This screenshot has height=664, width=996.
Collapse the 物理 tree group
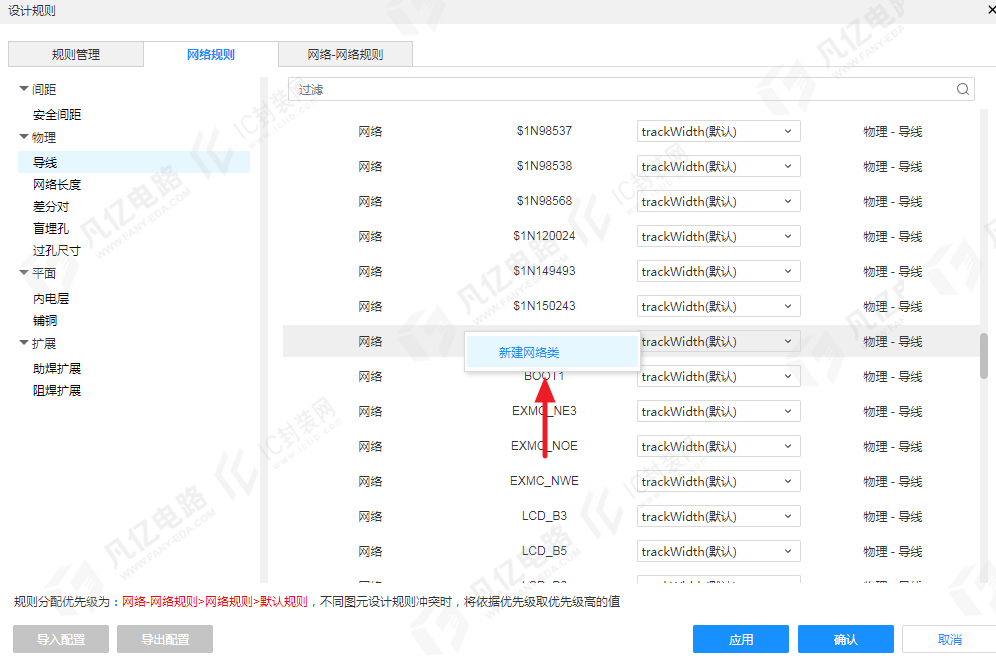tap(24, 137)
